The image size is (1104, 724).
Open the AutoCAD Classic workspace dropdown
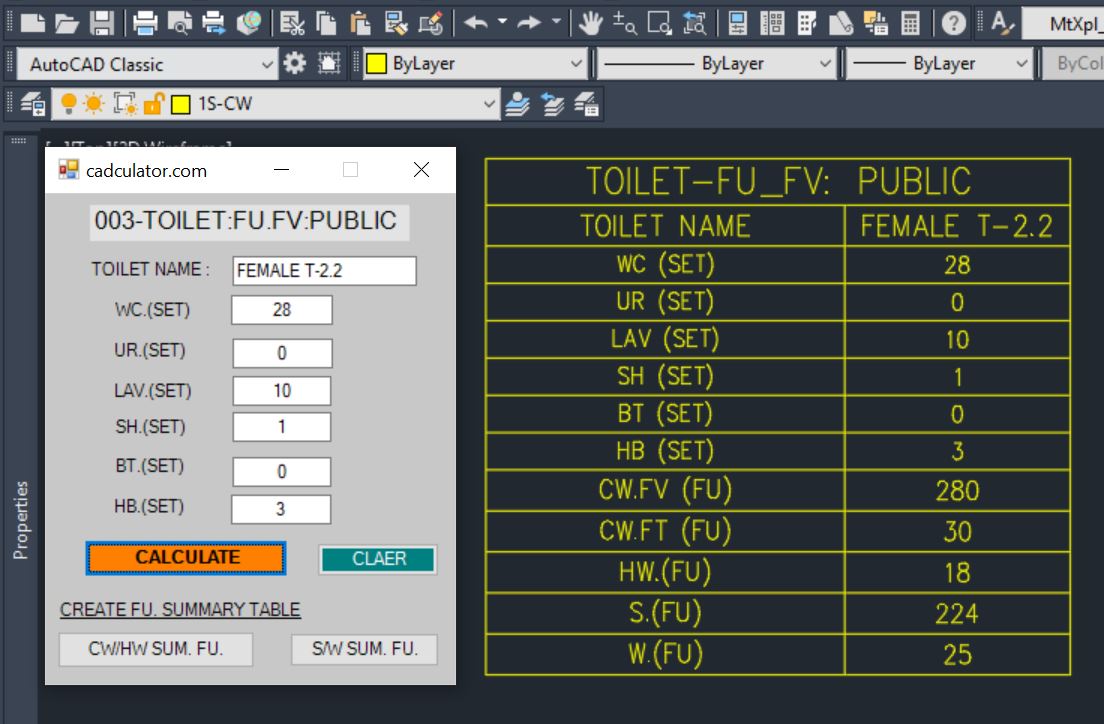[x=267, y=64]
